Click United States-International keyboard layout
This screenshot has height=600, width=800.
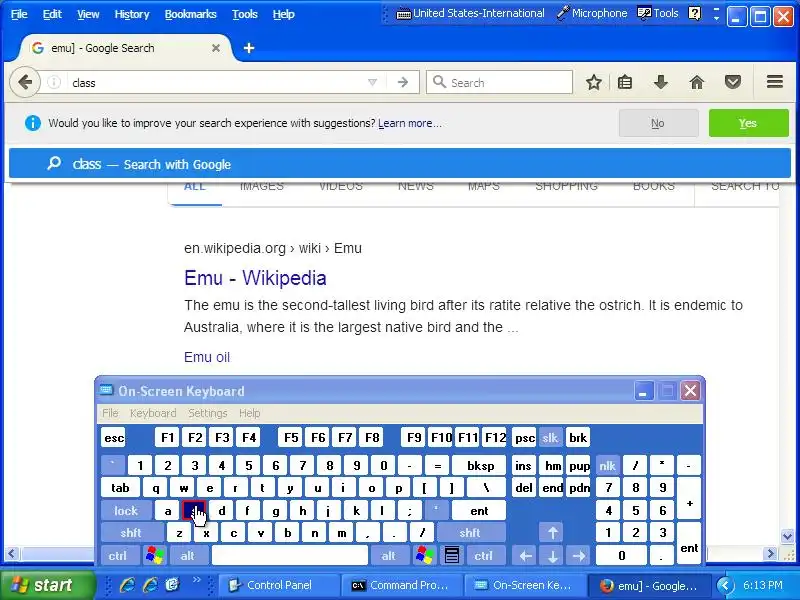470,13
